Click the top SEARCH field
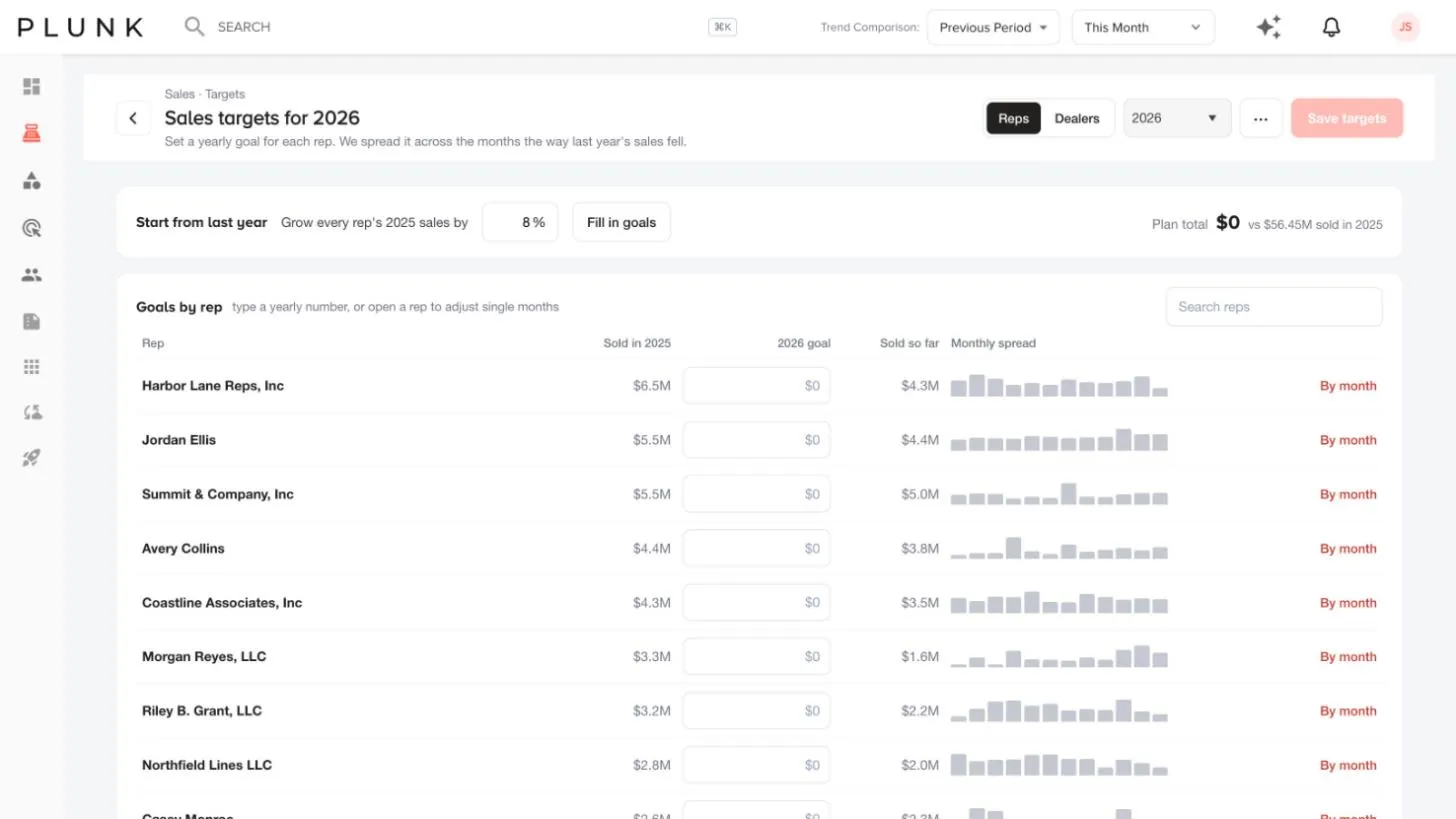The image size is (1456, 819). tap(460, 27)
